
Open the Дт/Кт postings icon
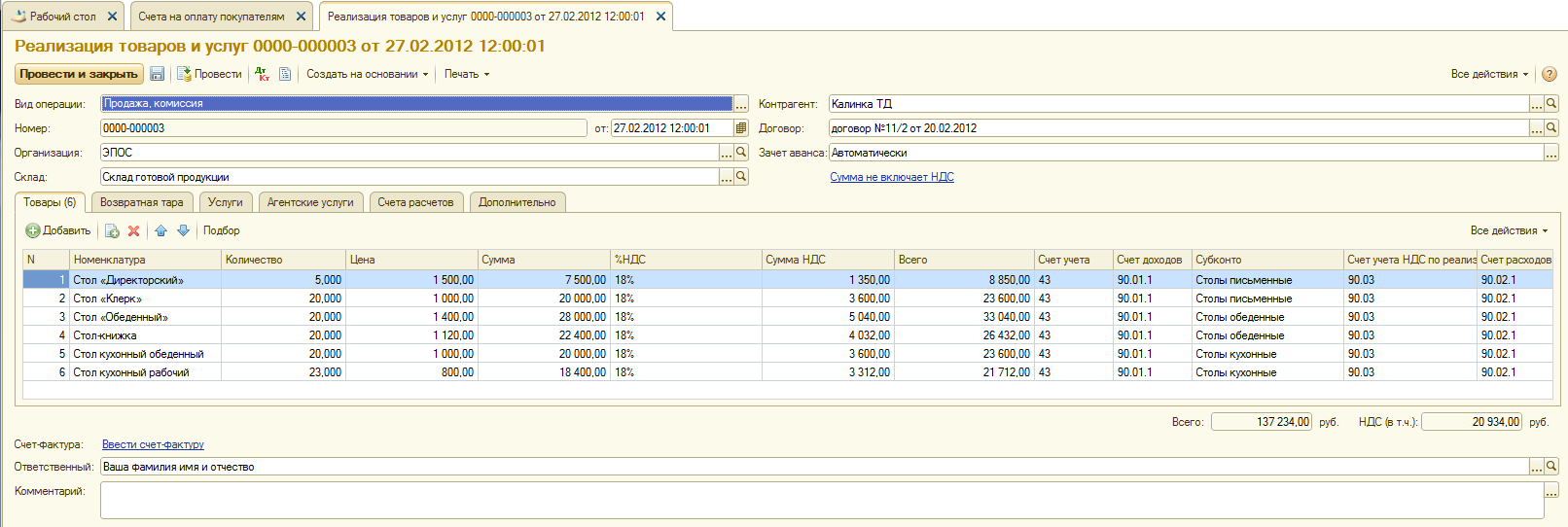point(262,74)
